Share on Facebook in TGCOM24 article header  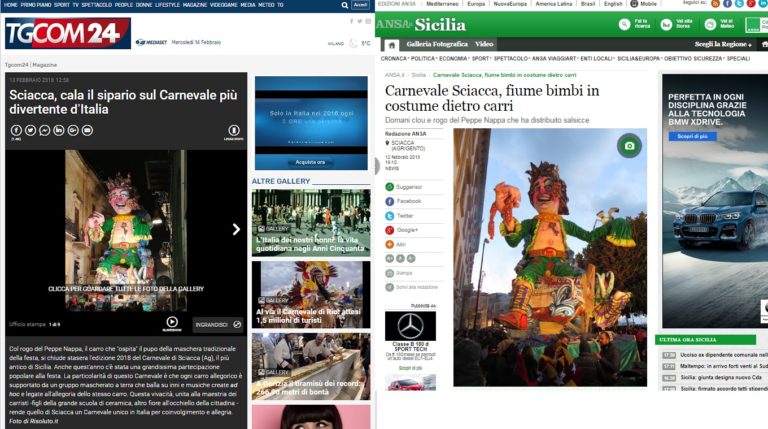16,130
